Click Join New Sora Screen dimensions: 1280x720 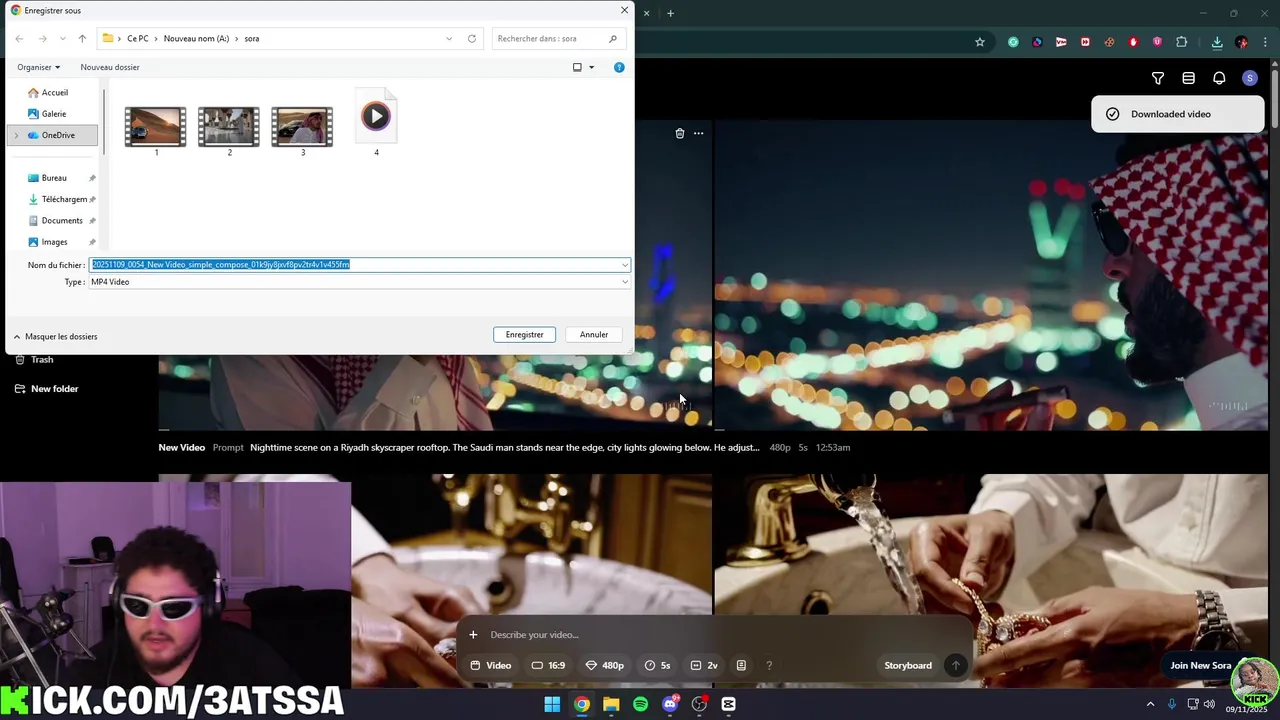tap(1201, 666)
